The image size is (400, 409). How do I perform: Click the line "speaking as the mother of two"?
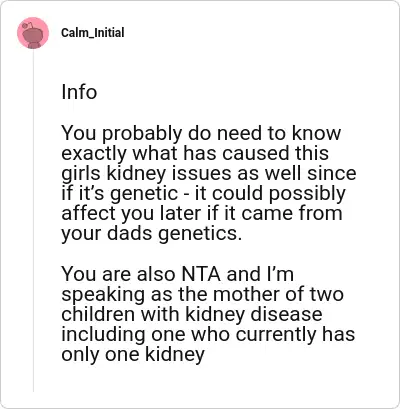click(x=202, y=295)
